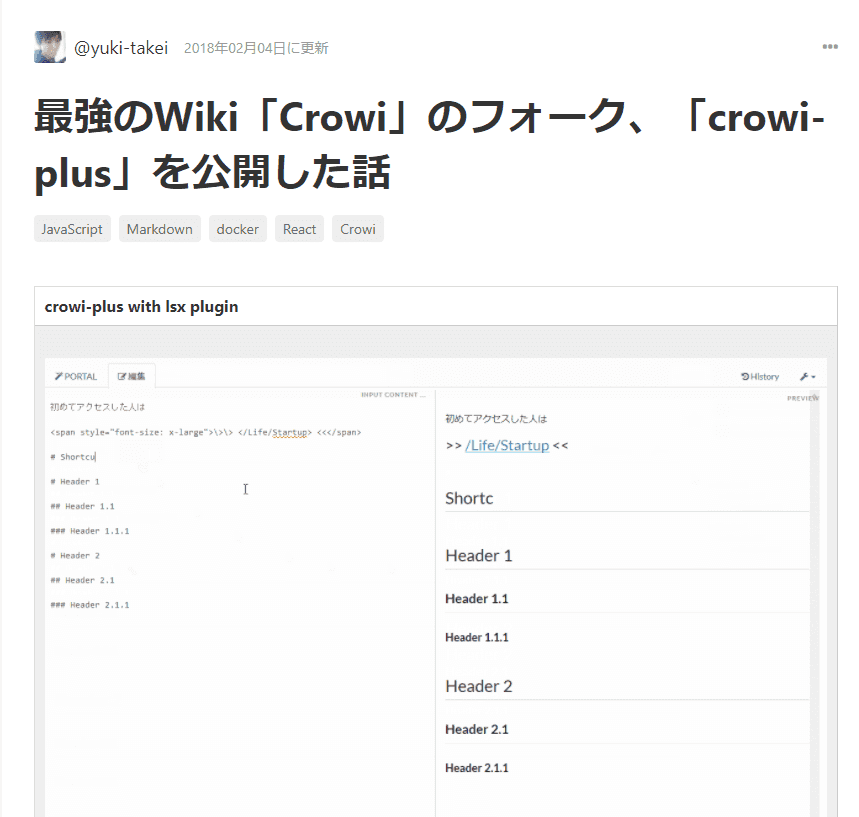The width and height of the screenshot is (859, 817).
Task: Select the docker tag
Action: click(x=238, y=229)
